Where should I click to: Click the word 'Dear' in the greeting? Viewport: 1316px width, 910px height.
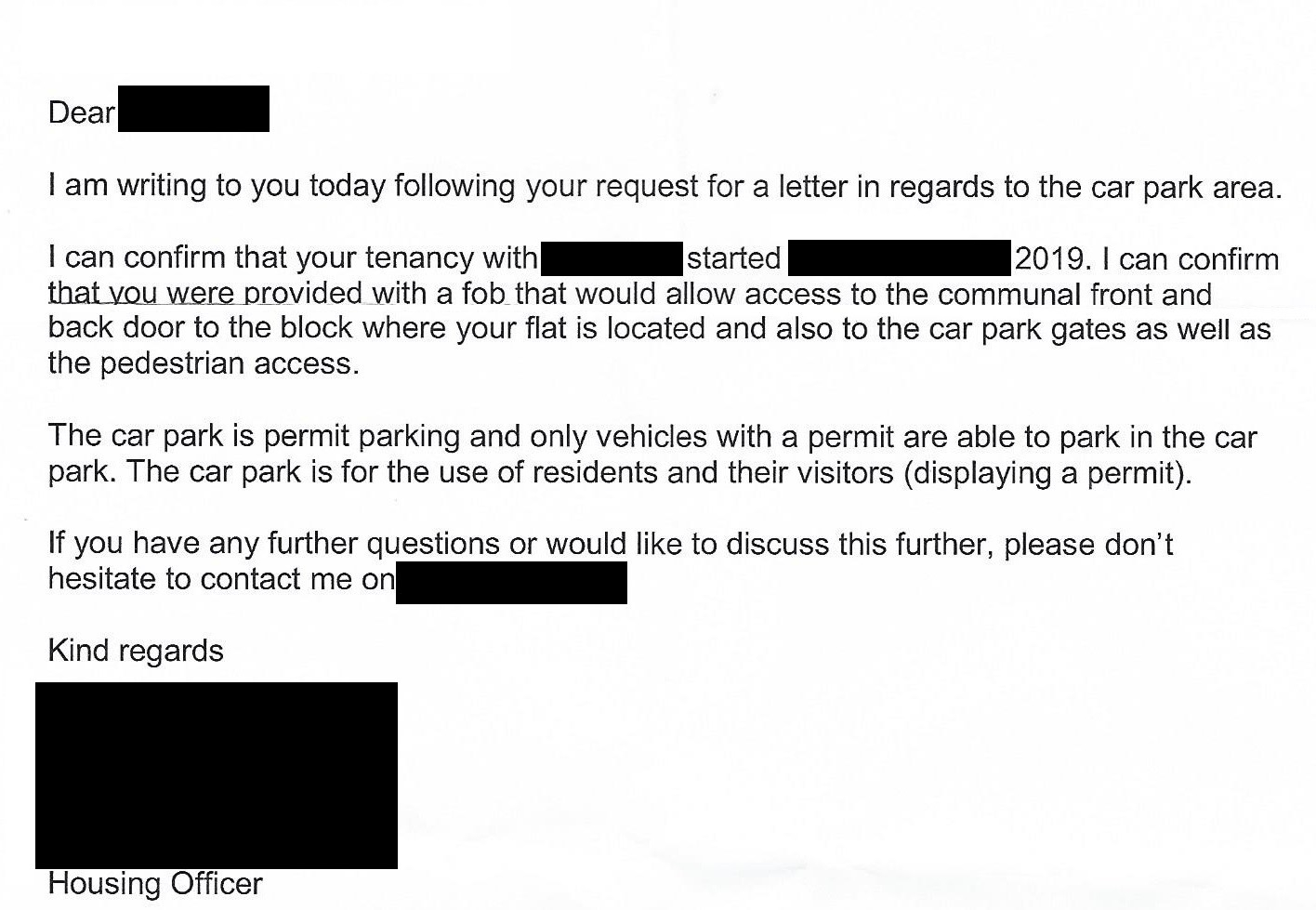pyautogui.click(x=82, y=112)
